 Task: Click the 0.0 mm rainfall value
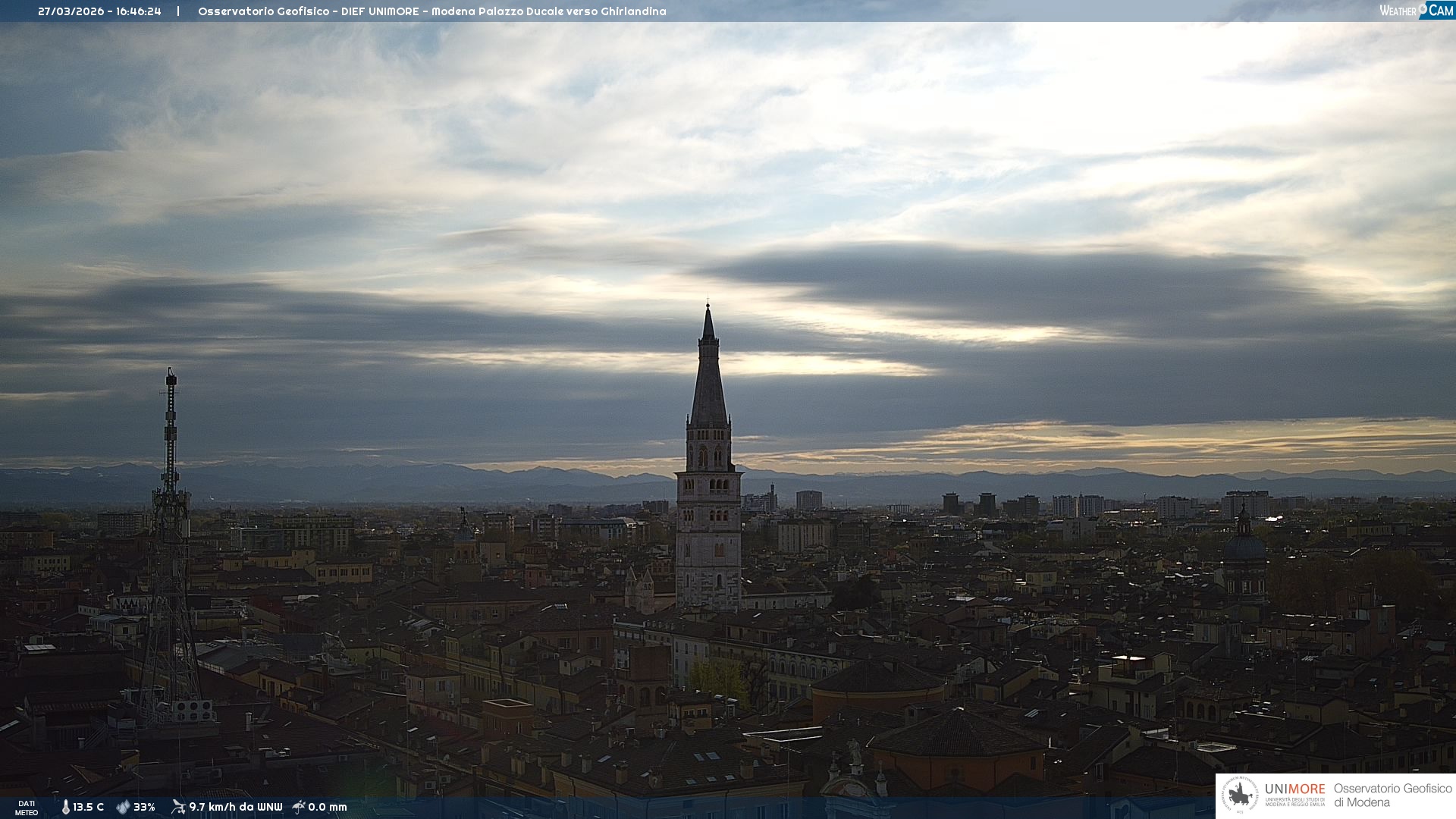(x=327, y=807)
